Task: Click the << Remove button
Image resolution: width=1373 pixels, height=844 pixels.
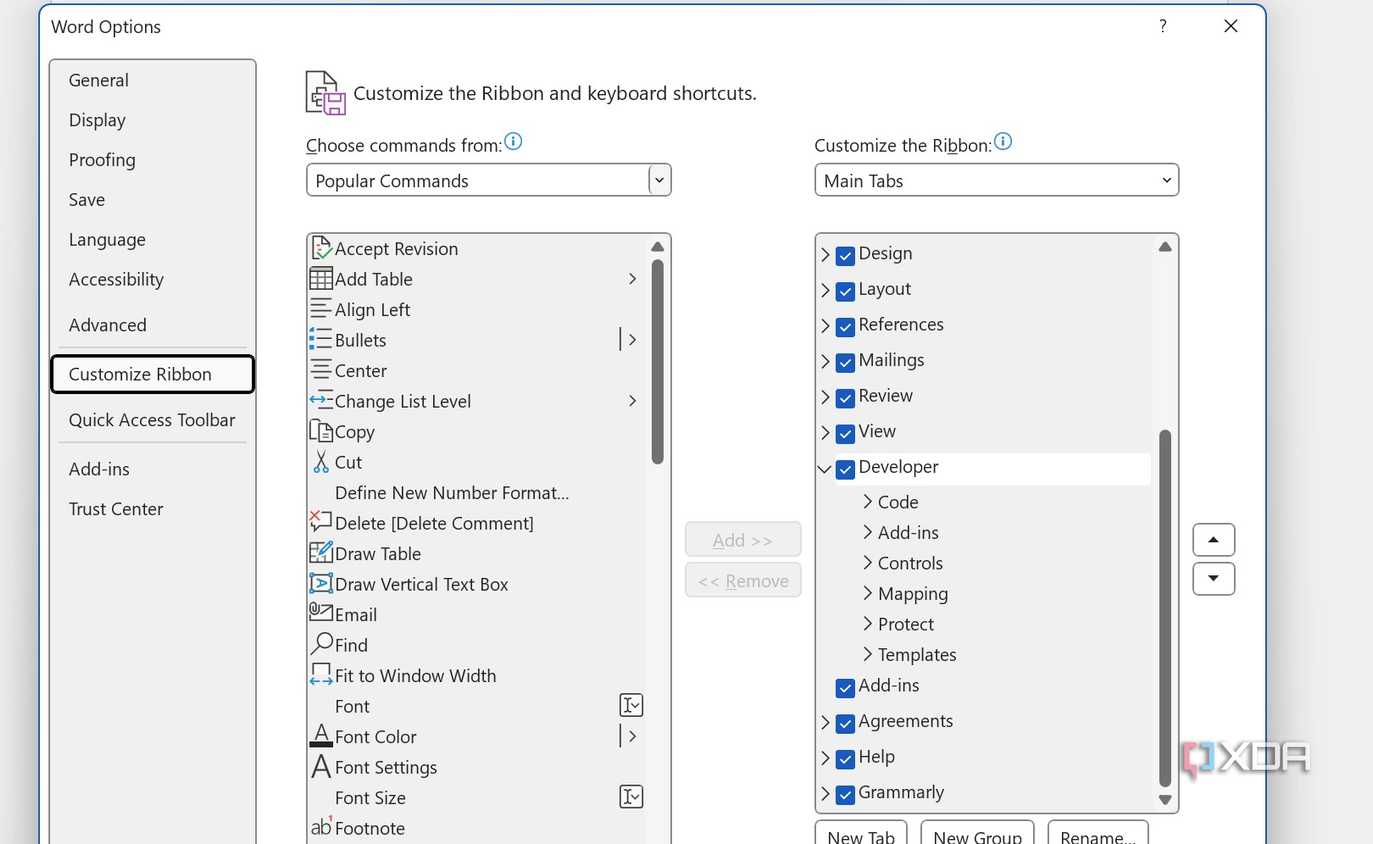Action: pyautogui.click(x=743, y=580)
